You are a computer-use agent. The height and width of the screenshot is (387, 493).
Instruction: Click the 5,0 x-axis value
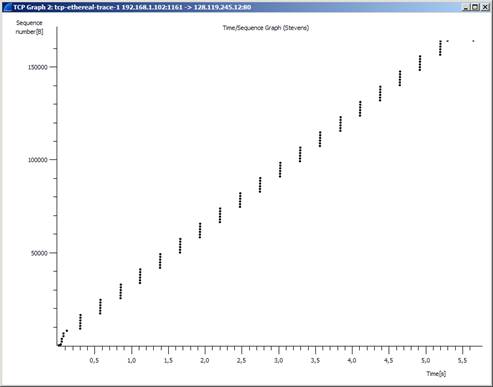tap(426, 361)
